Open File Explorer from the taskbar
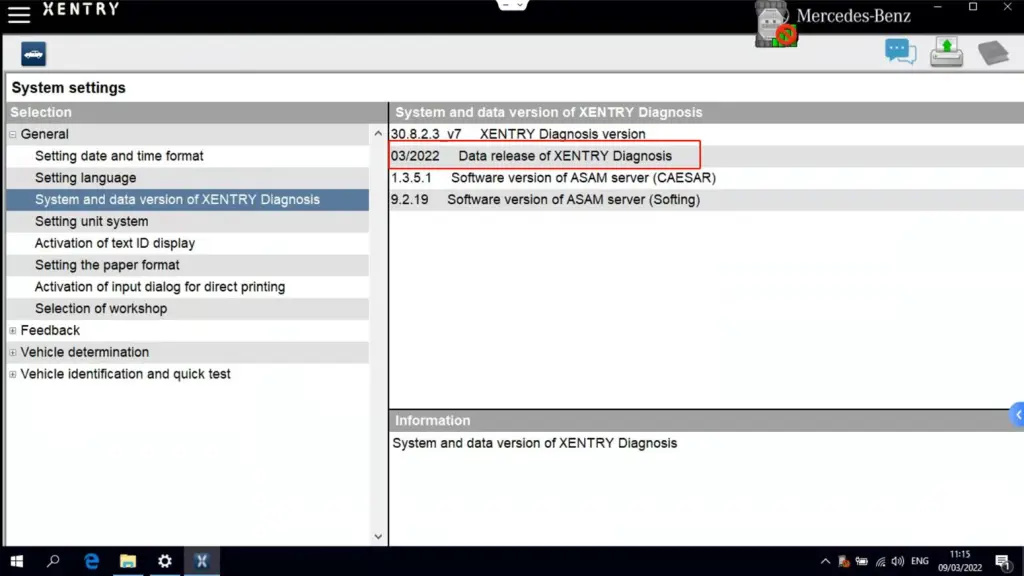Viewport: 1024px width, 576px height. [128, 561]
